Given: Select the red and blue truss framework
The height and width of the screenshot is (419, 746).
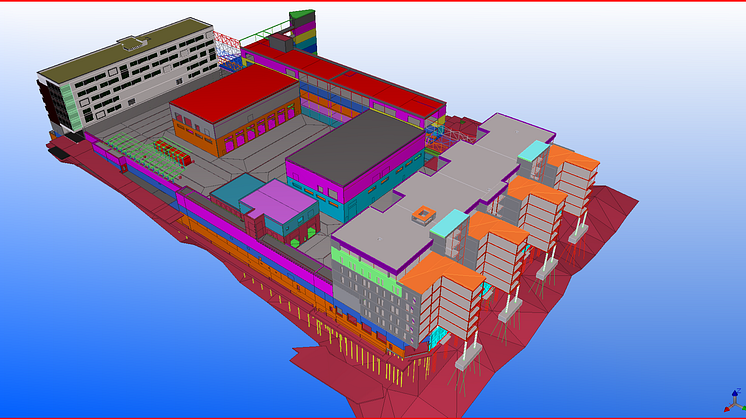Looking at the screenshot, I should [227, 48].
